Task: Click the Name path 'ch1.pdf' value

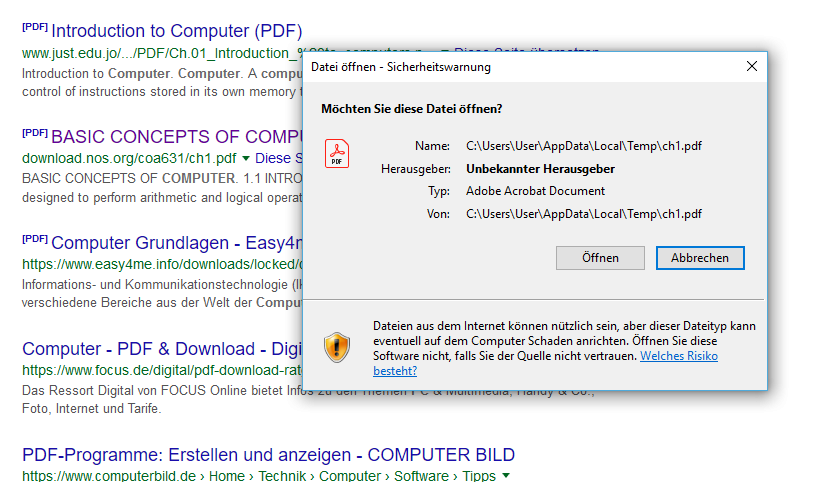Action: click(584, 146)
